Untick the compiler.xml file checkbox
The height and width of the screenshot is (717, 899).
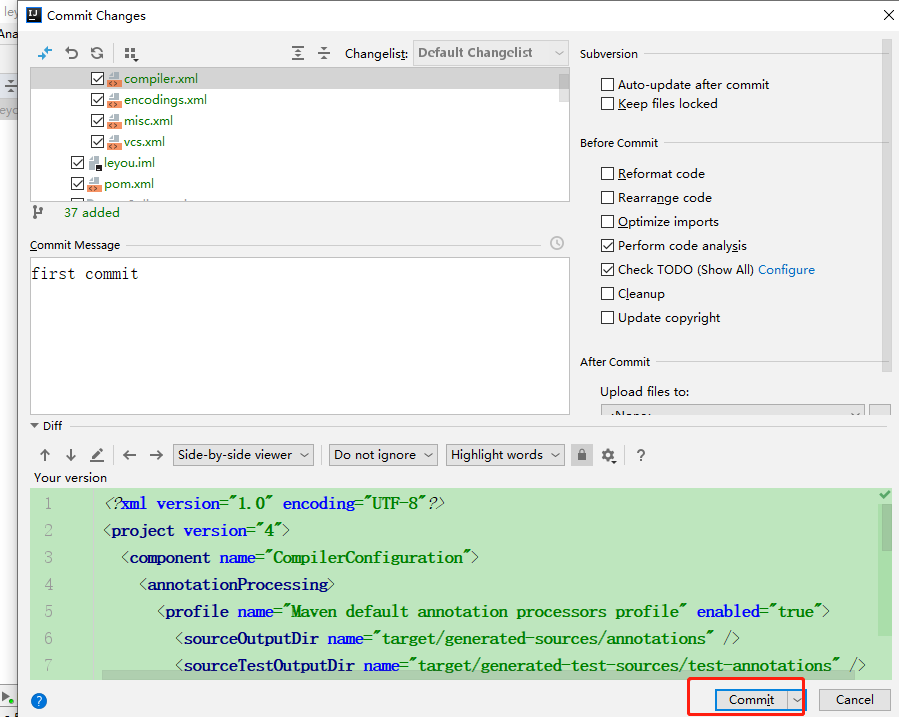(x=98, y=79)
